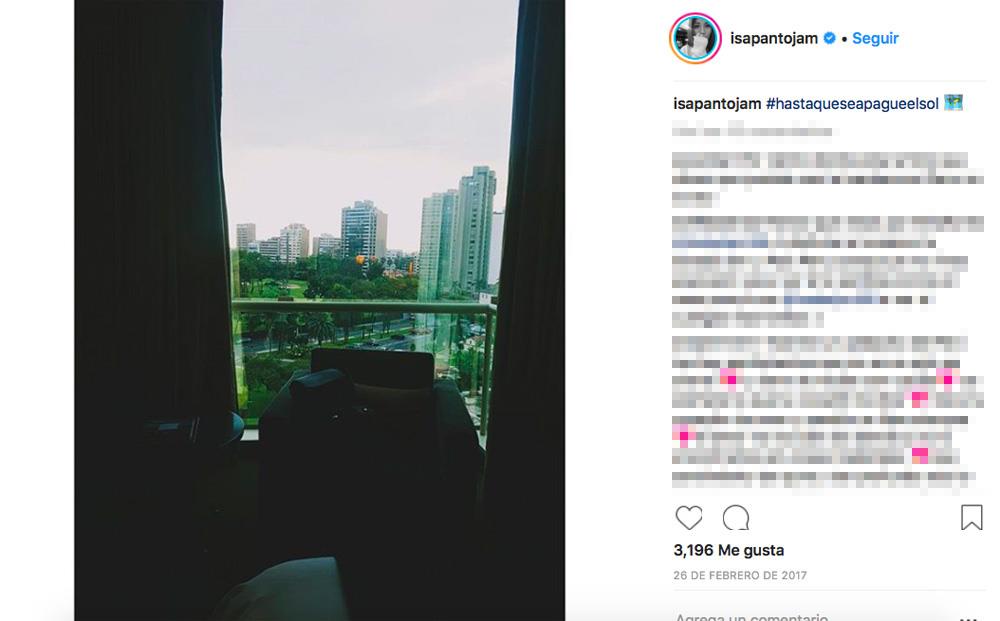This screenshot has height=621, width=1000.
Task: Click the city skyline post photo
Action: [320, 310]
